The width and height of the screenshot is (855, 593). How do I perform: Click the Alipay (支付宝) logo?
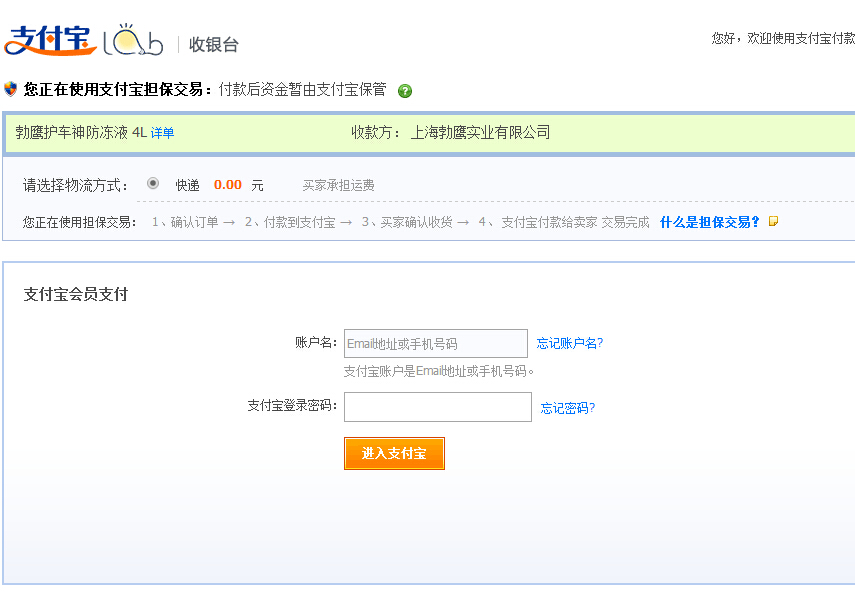point(50,40)
